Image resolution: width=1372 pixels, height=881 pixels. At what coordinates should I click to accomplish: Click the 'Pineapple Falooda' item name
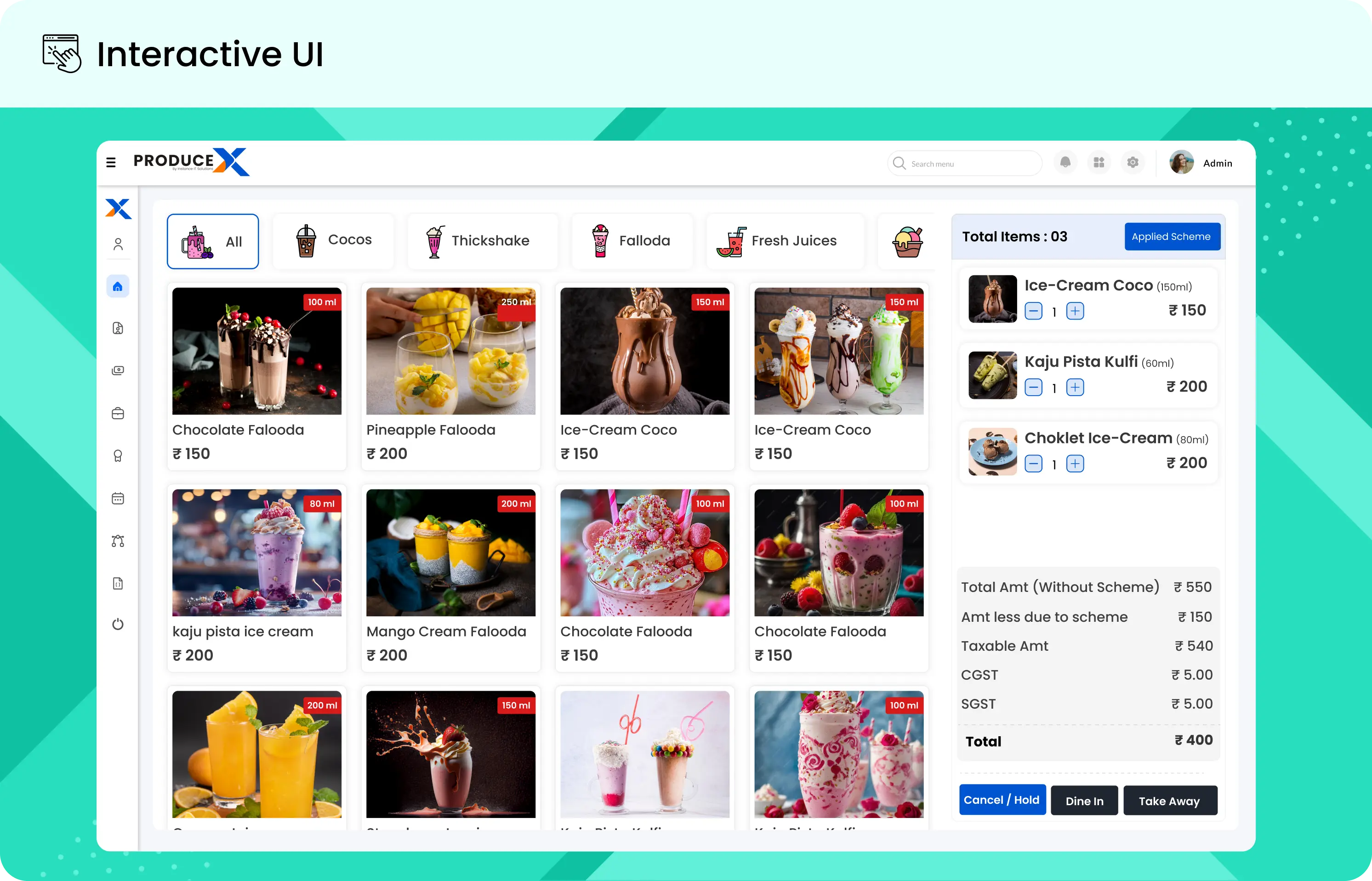click(431, 430)
